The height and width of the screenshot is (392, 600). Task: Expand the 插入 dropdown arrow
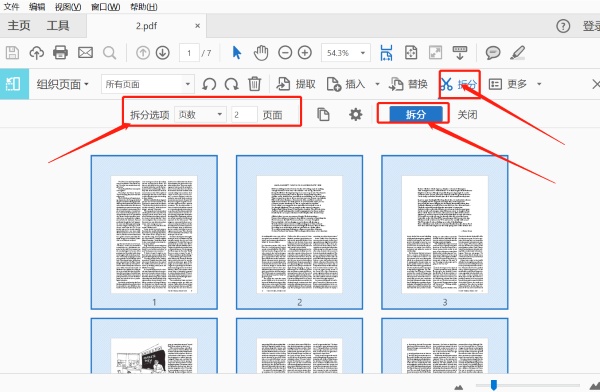point(377,84)
